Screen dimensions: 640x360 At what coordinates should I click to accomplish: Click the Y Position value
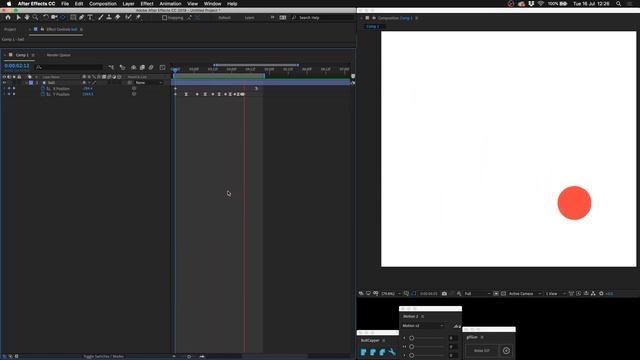(x=88, y=94)
